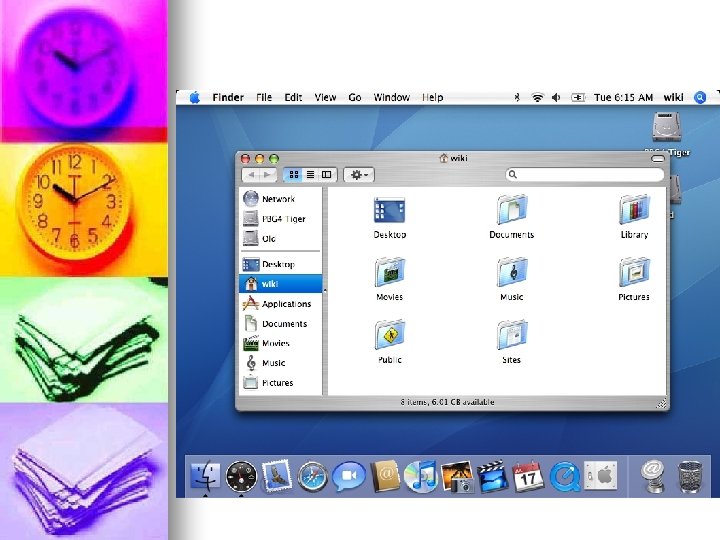Open the Go menu
The height and width of the screenshot is (540, 720).
click(354, 97)
